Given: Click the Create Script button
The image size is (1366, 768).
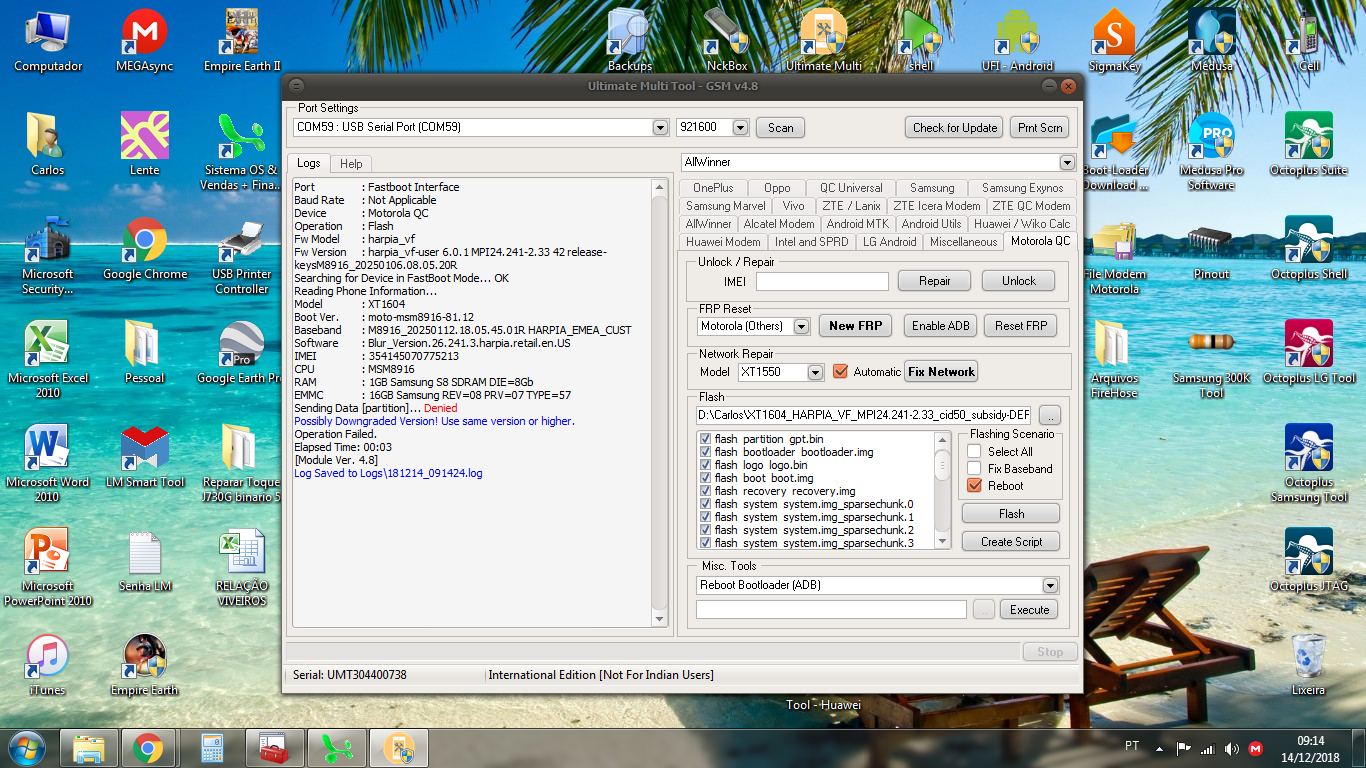Looking at the screenshot, I should coord(1011,542).
